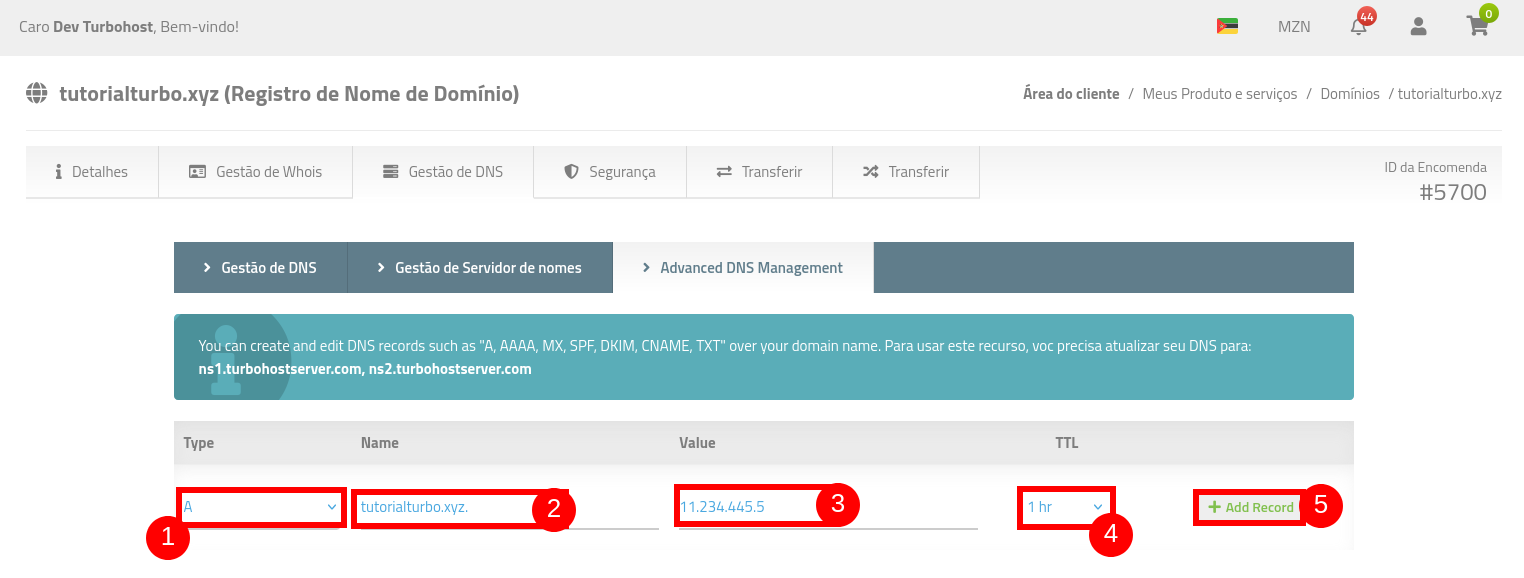Switch to the Gestão de Whois tab
Viewport: 1524px width, 578px height.
(x=256, y=172)
